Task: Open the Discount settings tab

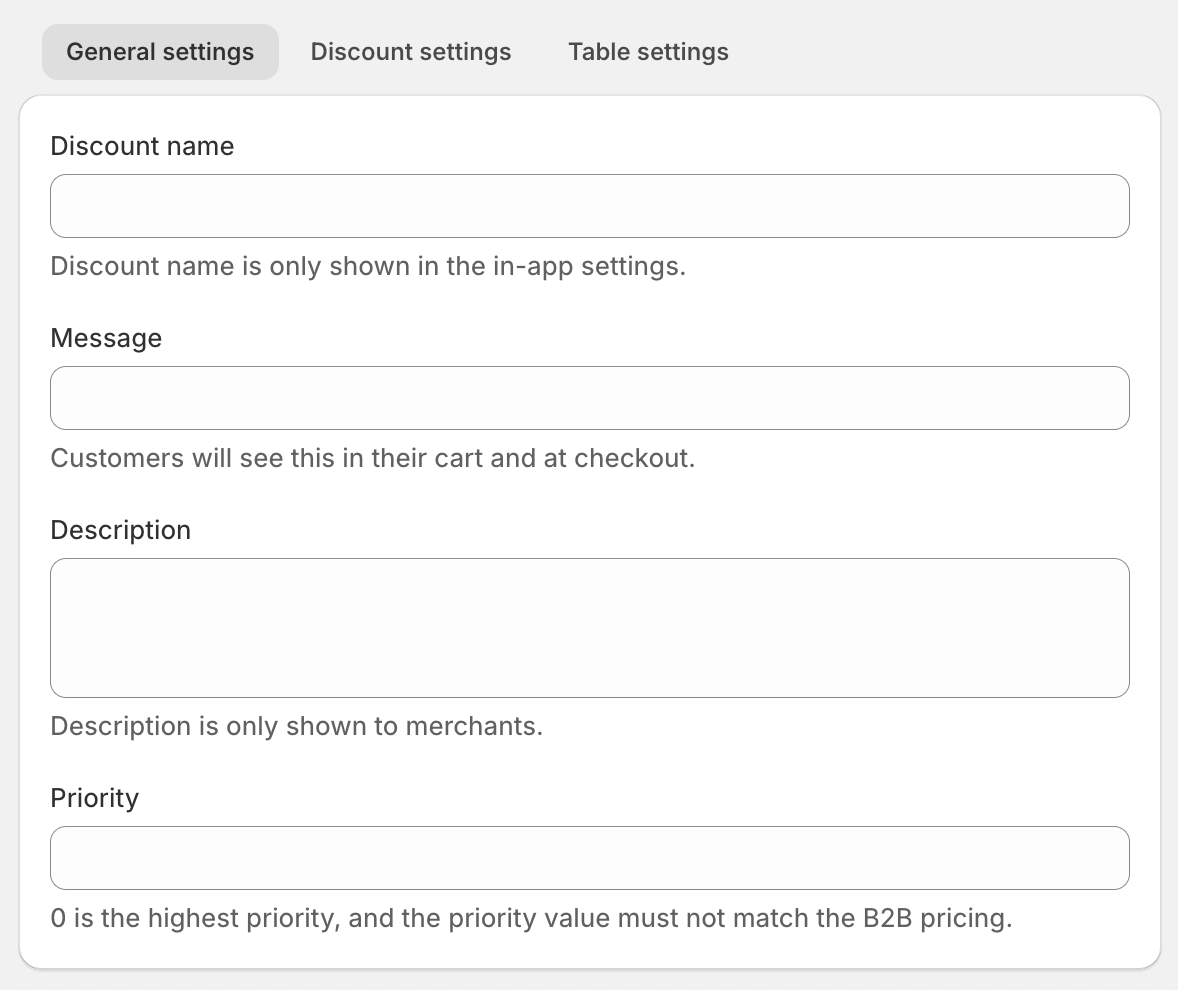Action: coord(411,52)
